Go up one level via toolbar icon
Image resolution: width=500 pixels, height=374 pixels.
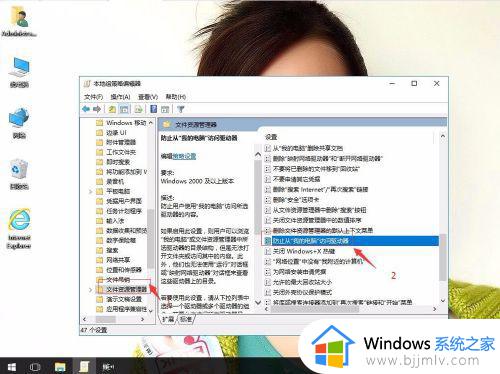tap(112, 109)
